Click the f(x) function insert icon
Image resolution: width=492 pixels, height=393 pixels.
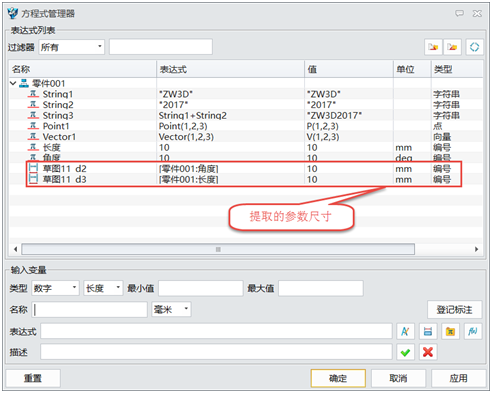coord(473,331)
